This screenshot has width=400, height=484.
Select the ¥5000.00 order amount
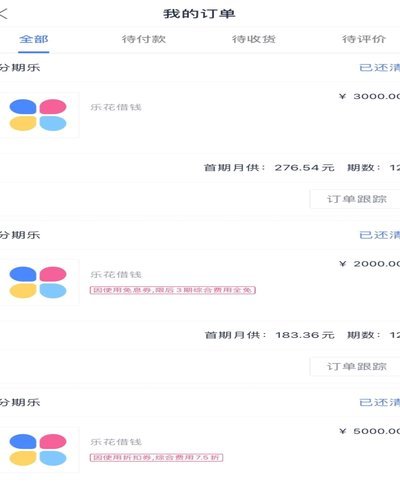tap(370, 431)
